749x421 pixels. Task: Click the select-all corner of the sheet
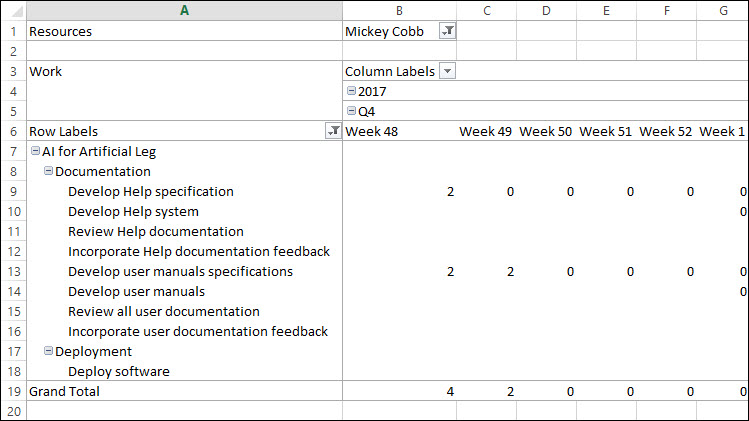[12, 10]
